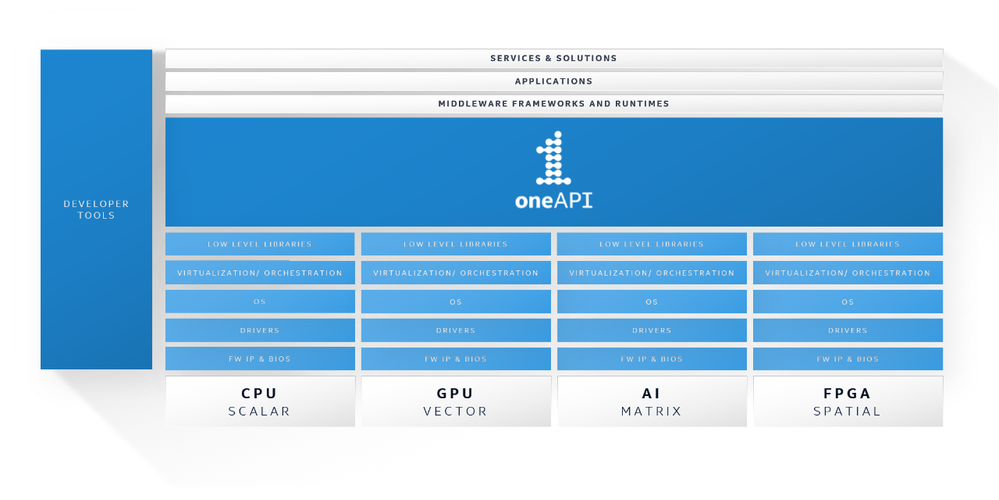
Task: Click Drivers block above GPU
Action: (456, 331)
